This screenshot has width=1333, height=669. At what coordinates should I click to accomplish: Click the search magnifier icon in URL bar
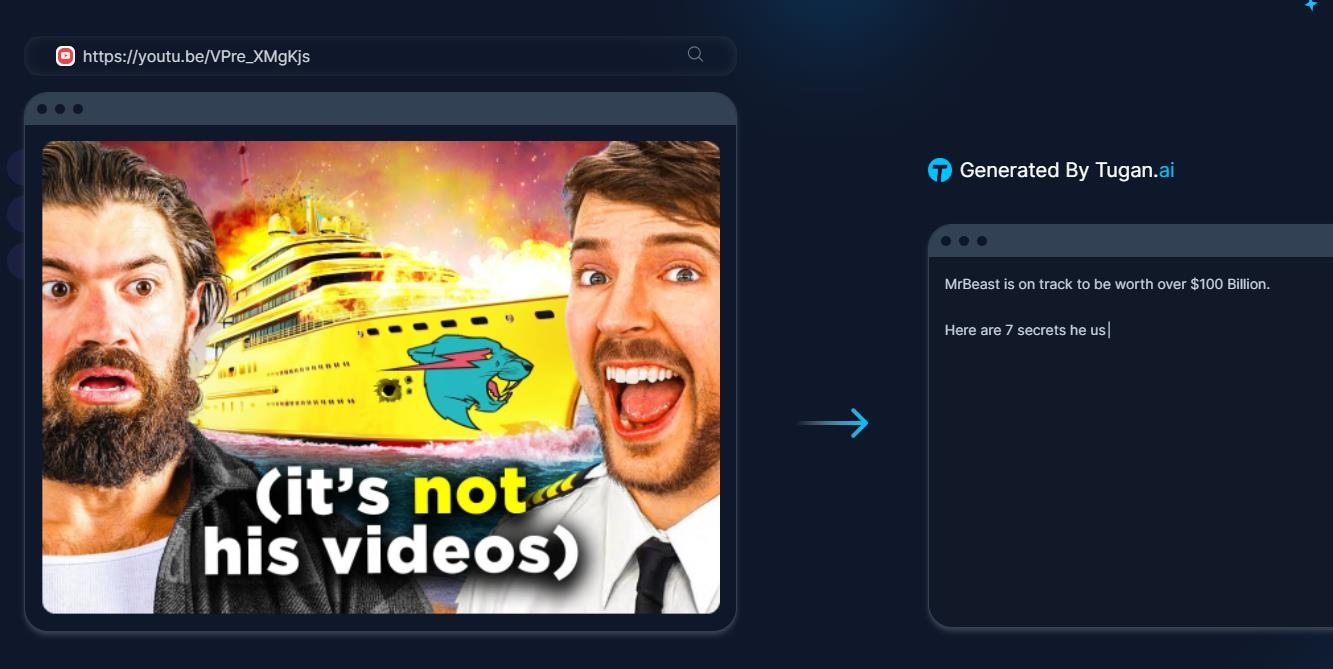pyautogui.click(x=695, y=54)
